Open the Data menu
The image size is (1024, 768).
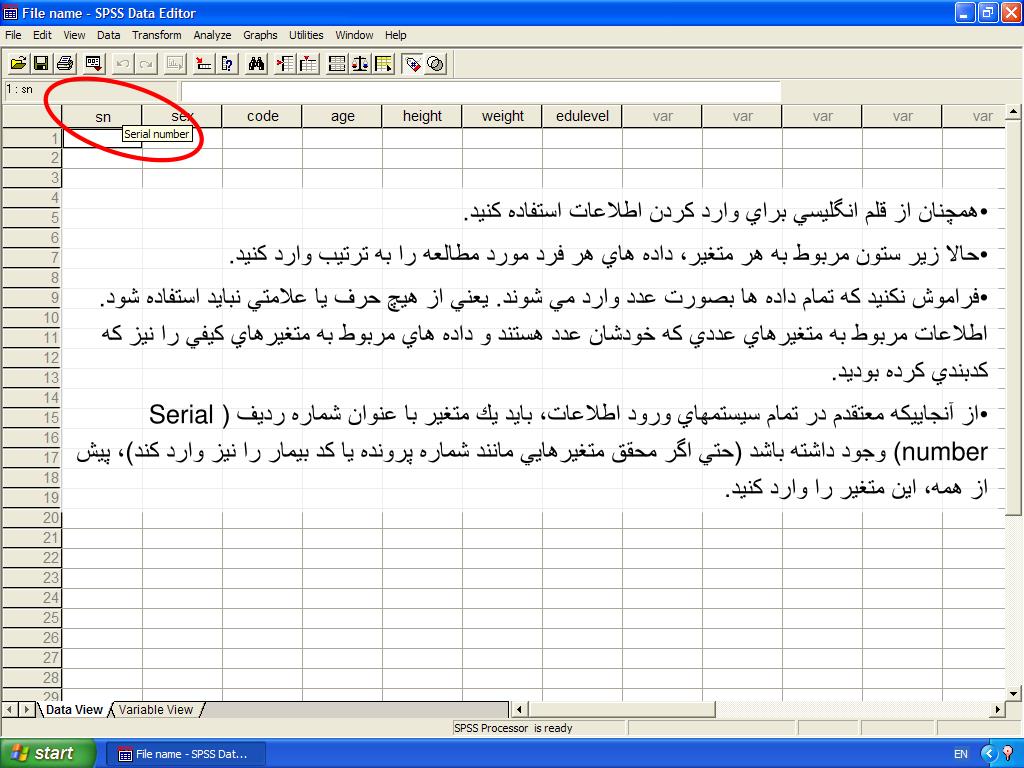(108, 35)
